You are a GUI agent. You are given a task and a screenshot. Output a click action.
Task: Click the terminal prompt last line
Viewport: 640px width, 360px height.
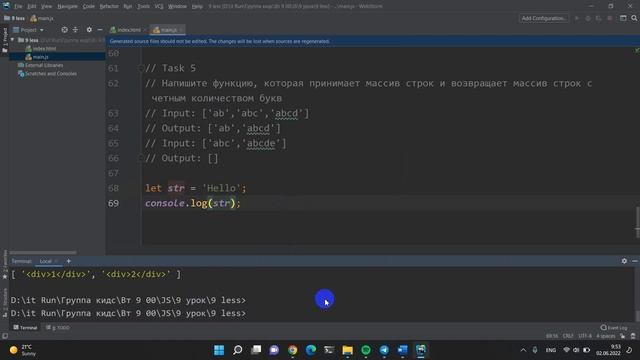coord(128,313)
